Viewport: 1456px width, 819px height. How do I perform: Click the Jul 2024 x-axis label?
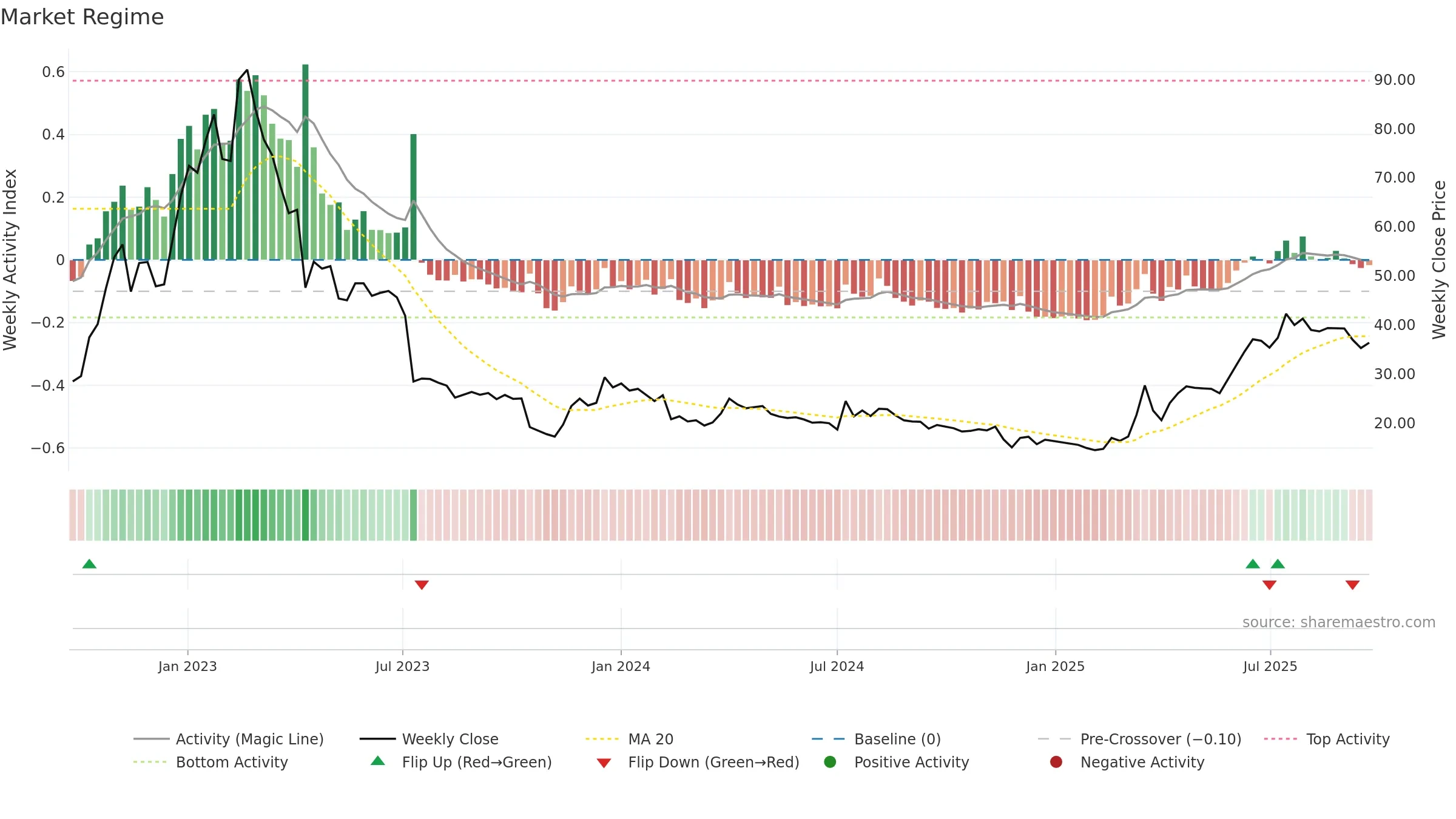coord(837,666)
